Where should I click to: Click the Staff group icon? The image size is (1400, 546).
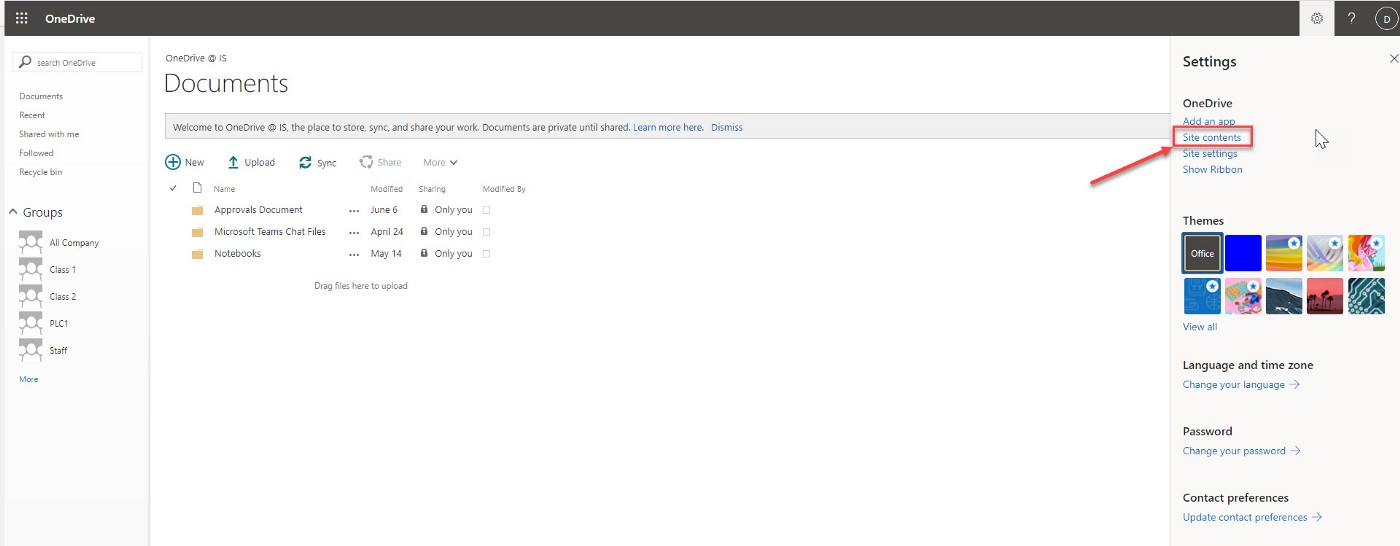point(31,350)
